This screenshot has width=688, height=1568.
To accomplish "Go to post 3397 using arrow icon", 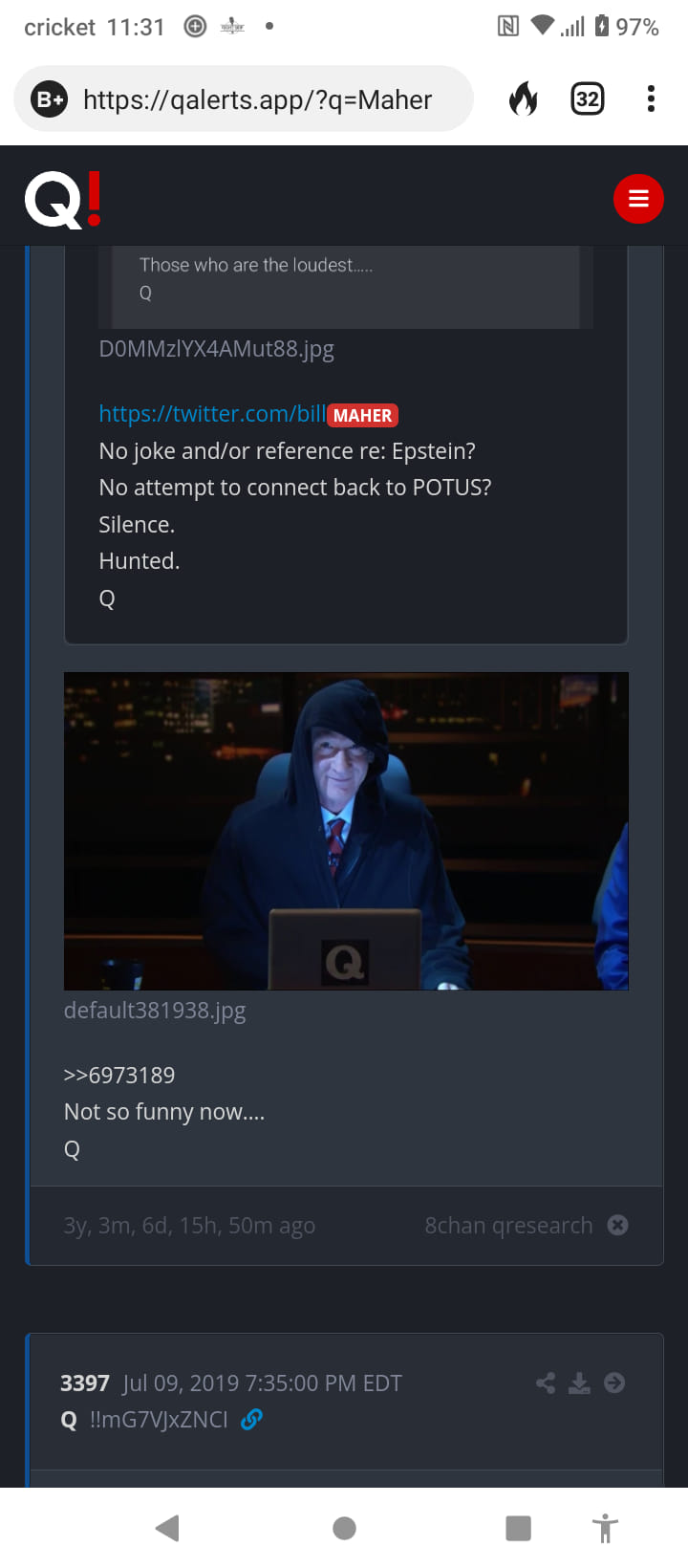I will coord(614,1383).
